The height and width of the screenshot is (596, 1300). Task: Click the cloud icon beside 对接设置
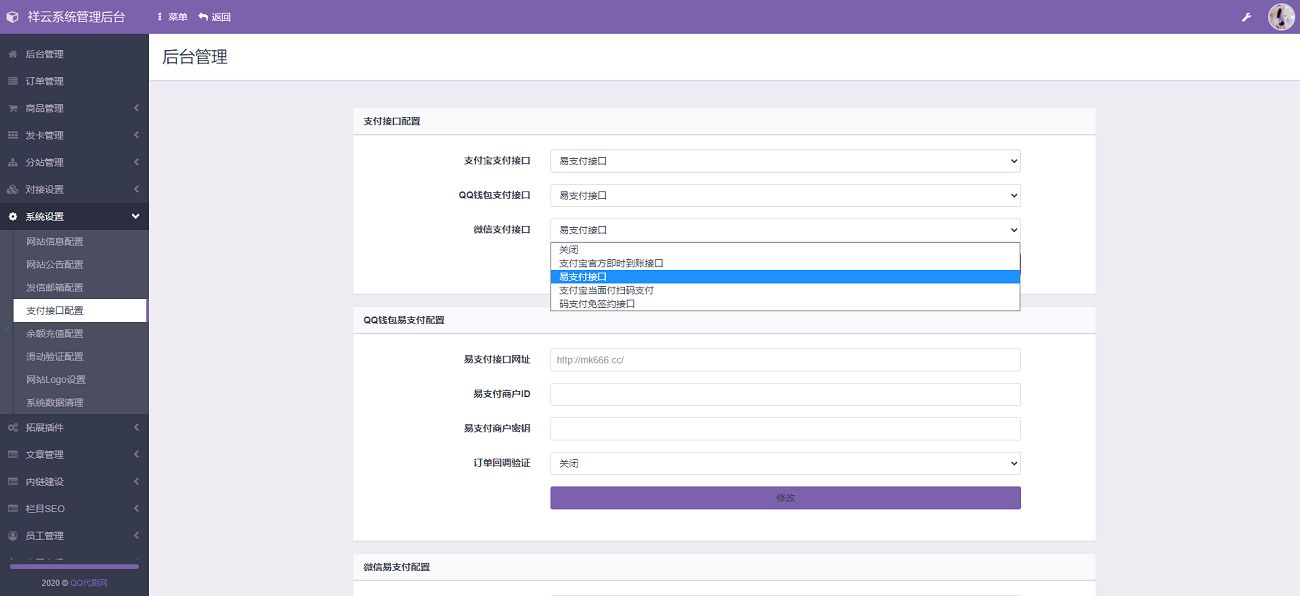click(x=13, y=189)
